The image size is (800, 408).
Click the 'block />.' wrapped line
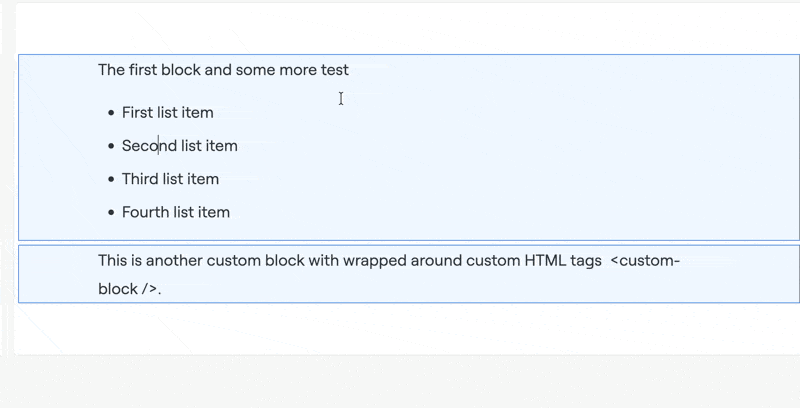(x=129, y=289)
